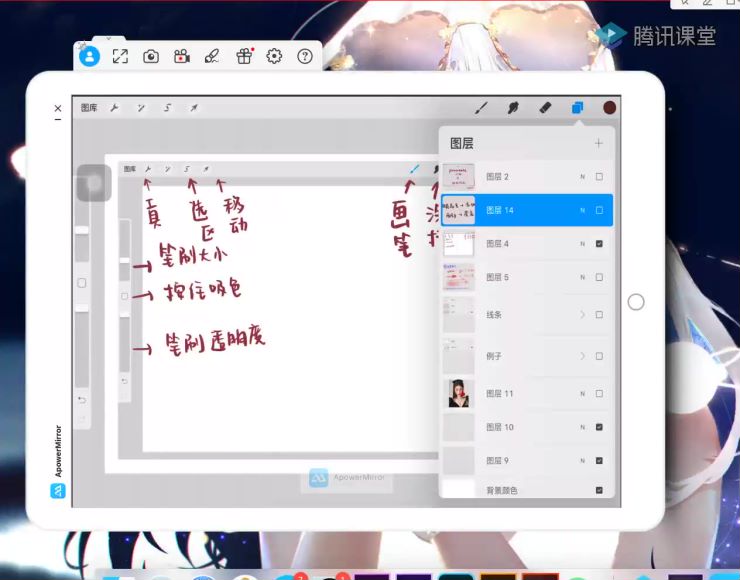Tap the iPad home button circle

click(636, 302)
